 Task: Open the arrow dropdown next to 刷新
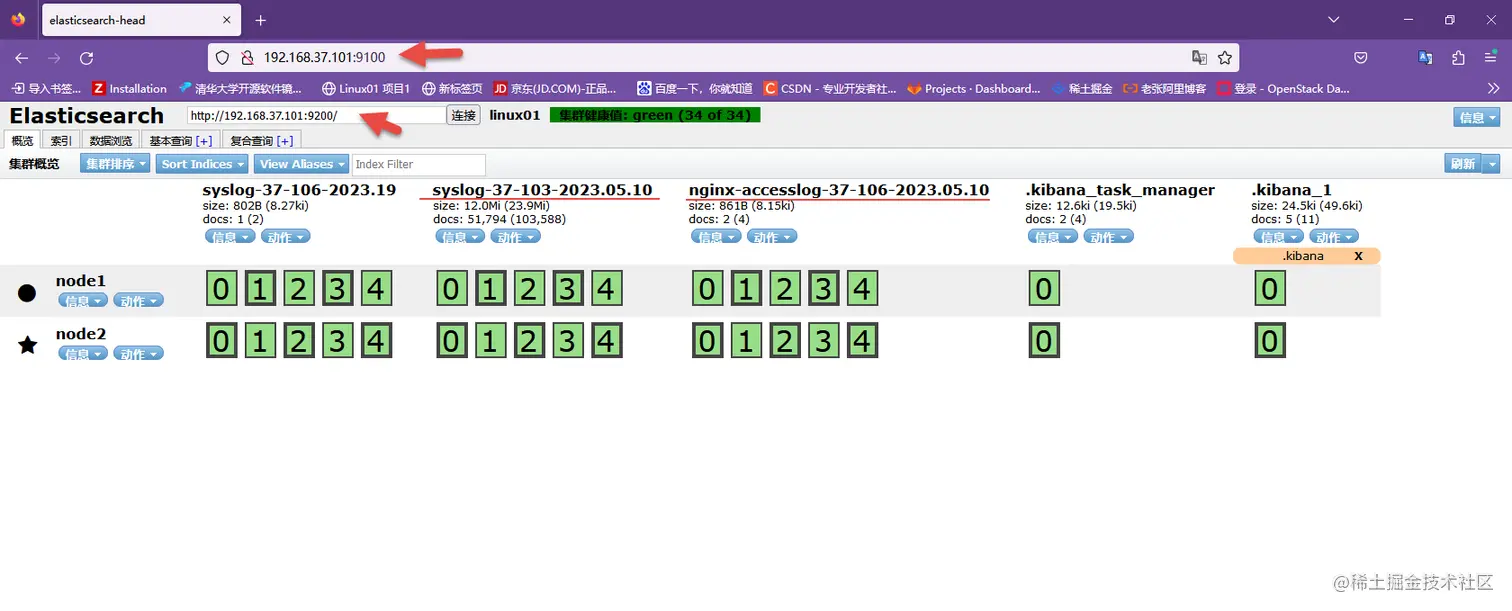tap(1491, 164)
